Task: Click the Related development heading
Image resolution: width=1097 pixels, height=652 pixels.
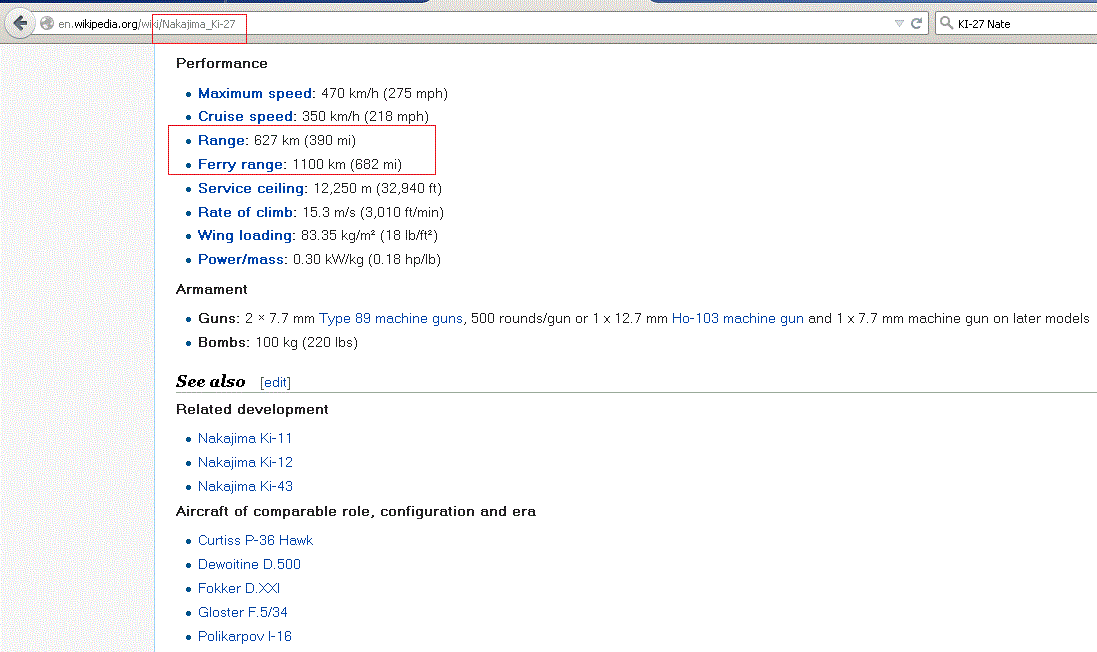Action: 252,409
